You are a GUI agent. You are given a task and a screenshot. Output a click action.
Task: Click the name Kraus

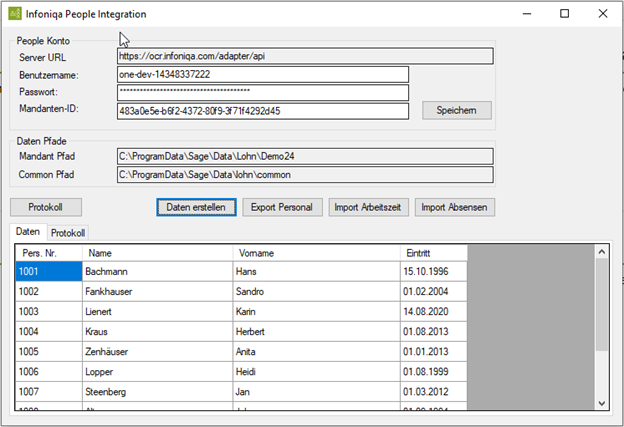tap(96, 331)
